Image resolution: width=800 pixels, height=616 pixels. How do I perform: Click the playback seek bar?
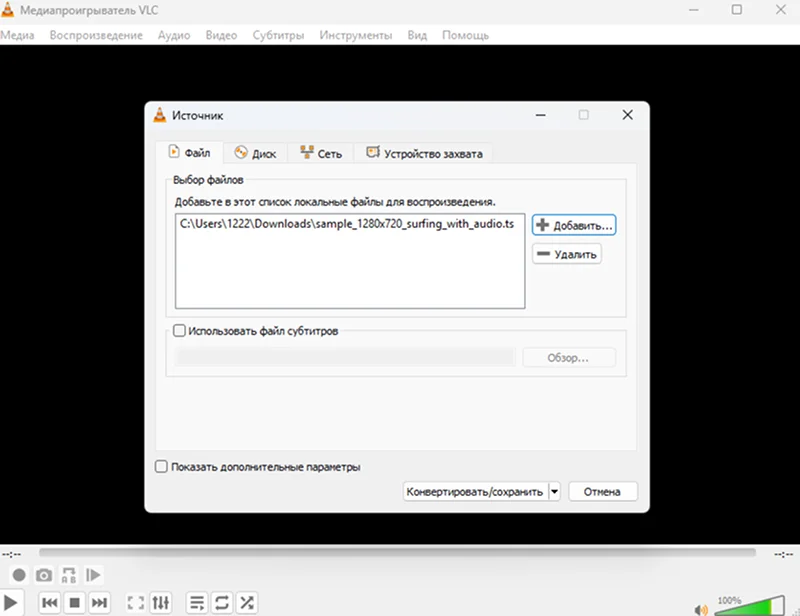click(x=397, y=552)
